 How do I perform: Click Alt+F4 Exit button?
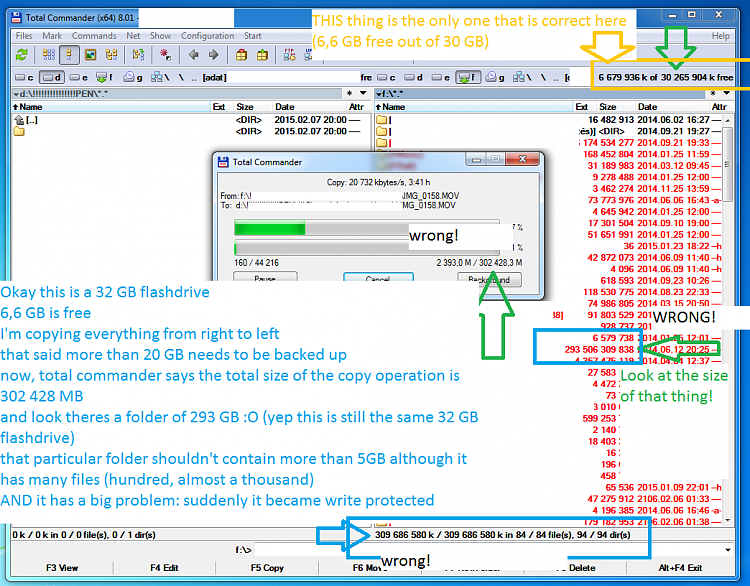click(x=680, y=568)
